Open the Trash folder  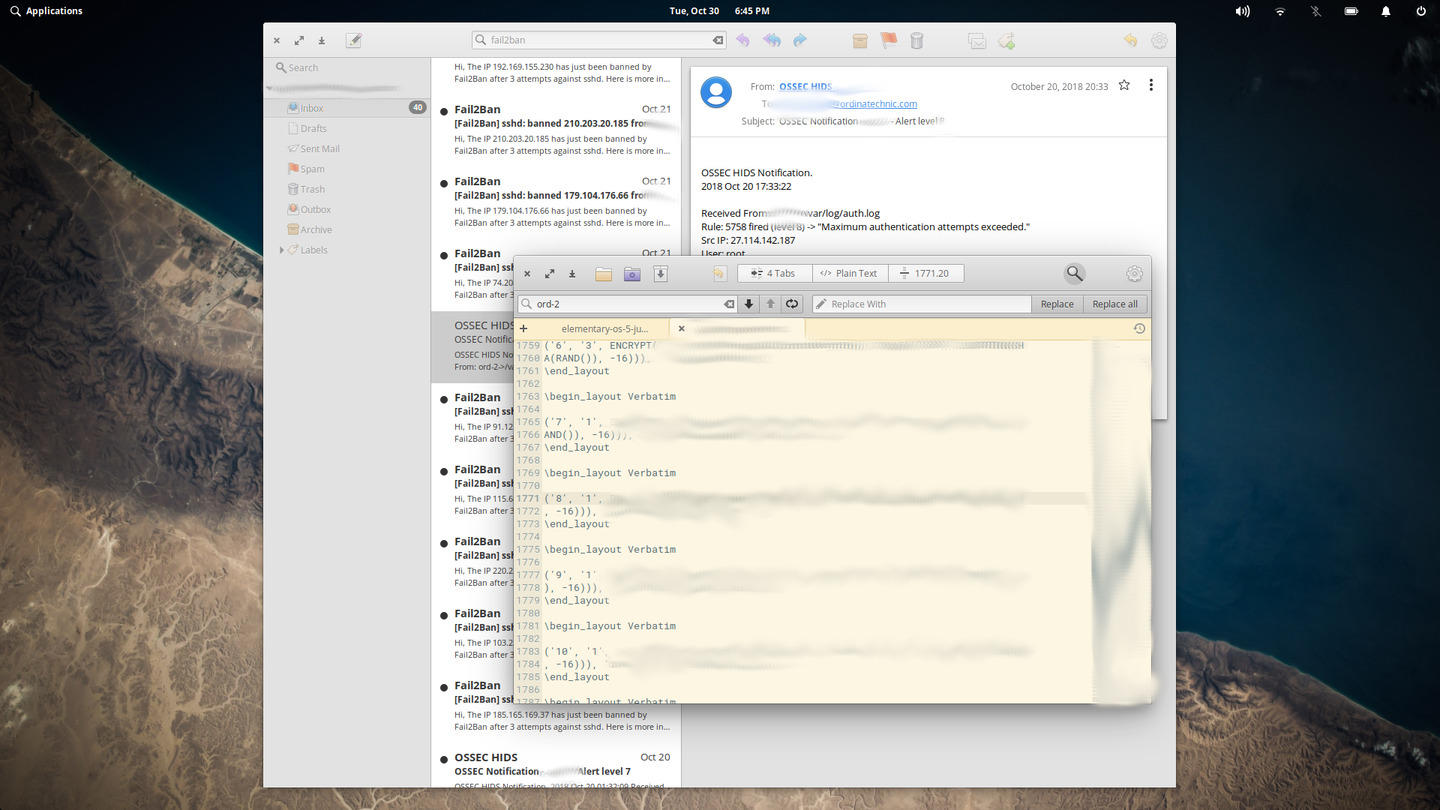coord(347,189)
